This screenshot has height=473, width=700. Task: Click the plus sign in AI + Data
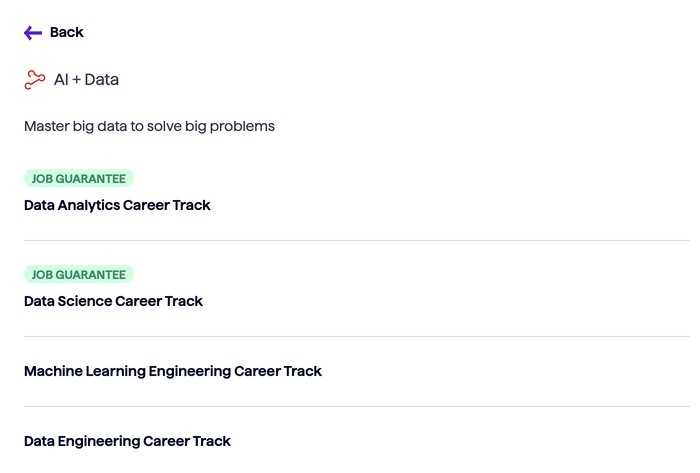(76, 80)
